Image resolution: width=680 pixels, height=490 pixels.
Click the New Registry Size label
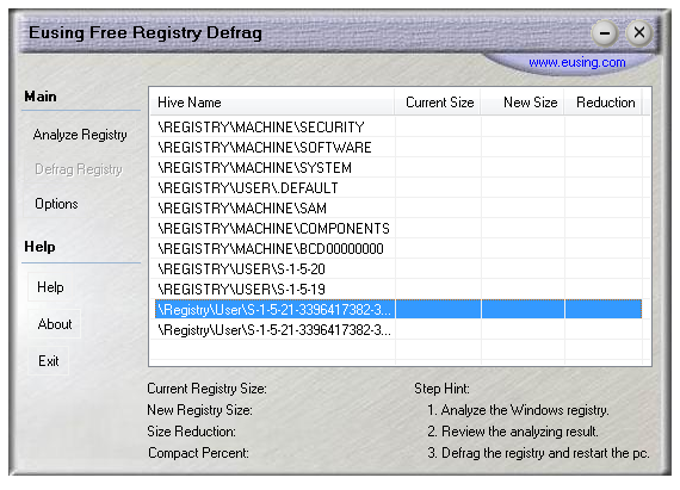pyautogui.click(x=199, y=410)
